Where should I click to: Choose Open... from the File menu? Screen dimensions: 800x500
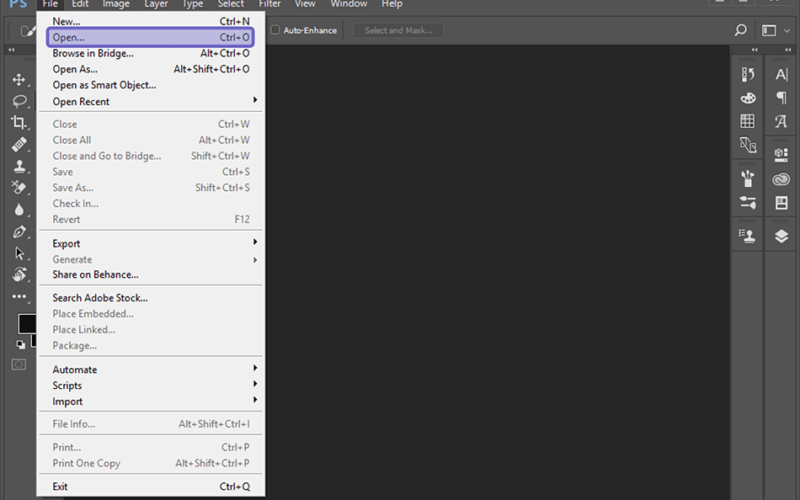click(x=151, y=37)
